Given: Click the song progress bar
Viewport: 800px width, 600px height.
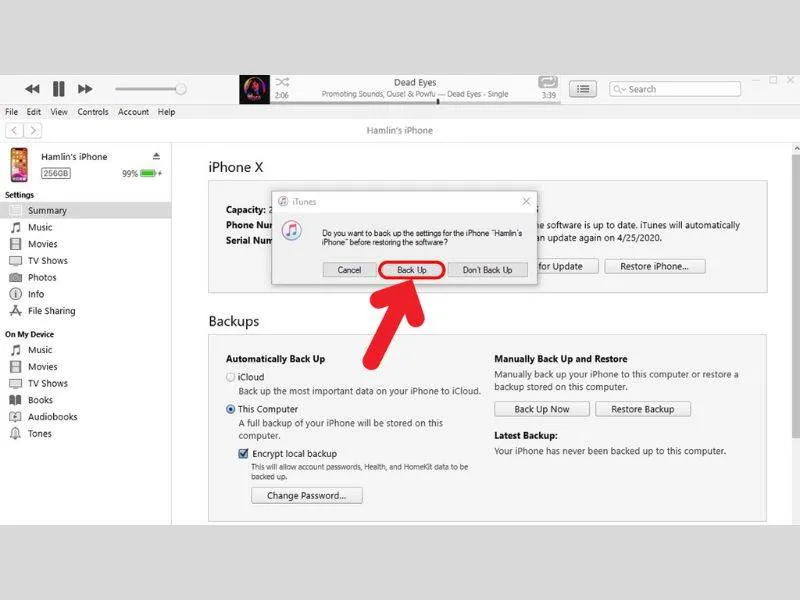Looking at the screenshot, I should (x=415, y=102).
